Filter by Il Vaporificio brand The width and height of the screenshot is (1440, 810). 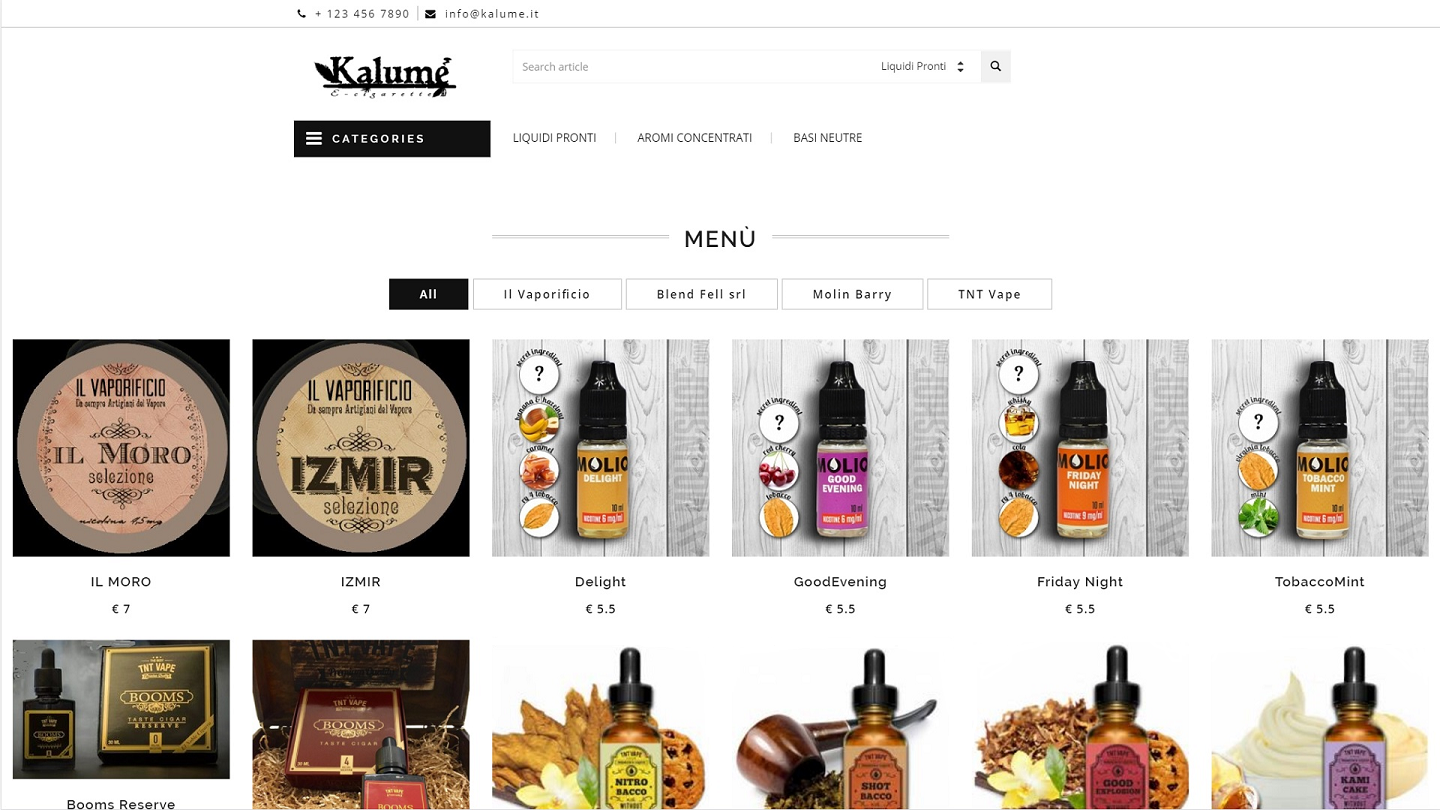[x=547, y=294]
